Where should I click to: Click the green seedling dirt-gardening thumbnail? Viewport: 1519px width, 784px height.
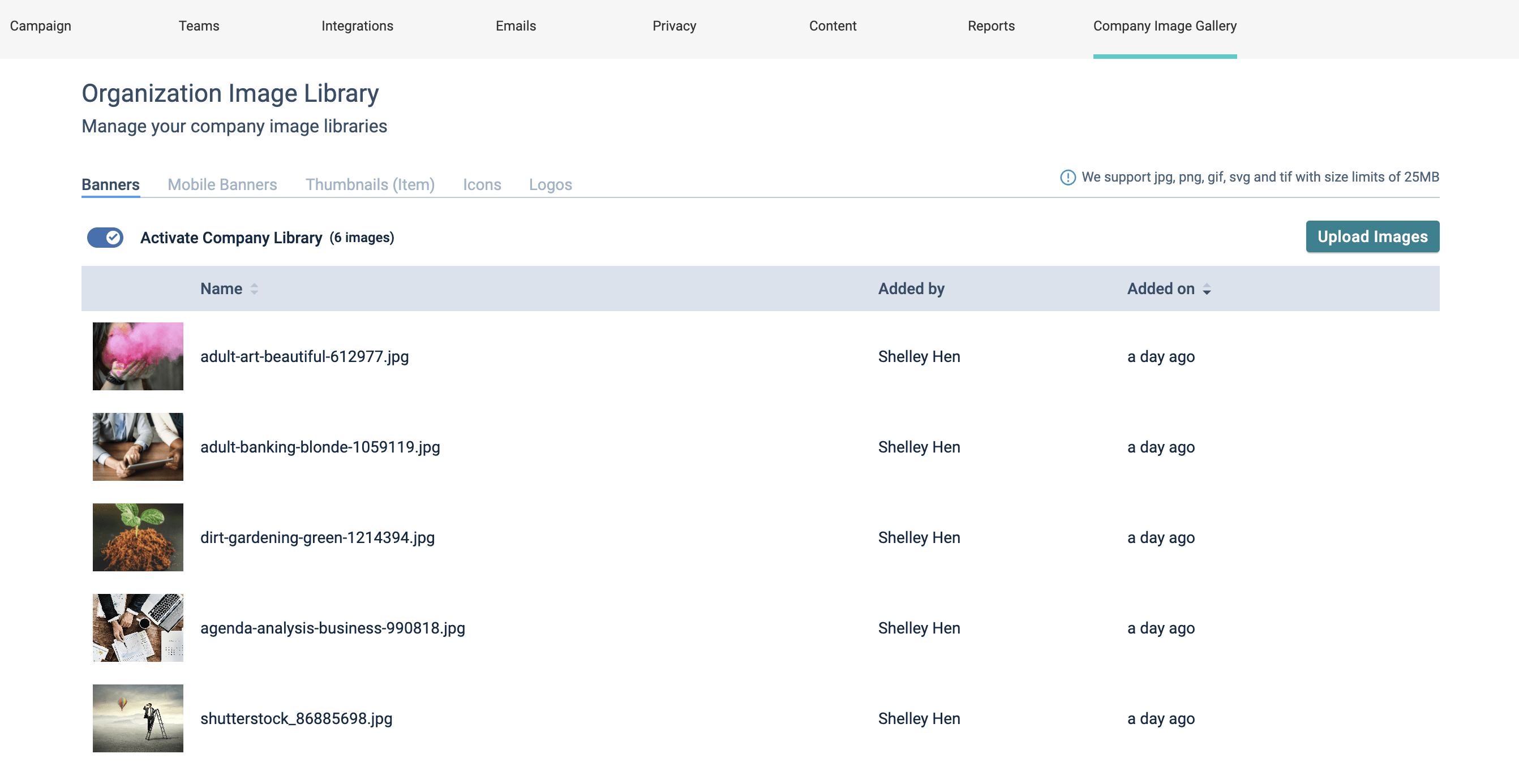(138, 537)
